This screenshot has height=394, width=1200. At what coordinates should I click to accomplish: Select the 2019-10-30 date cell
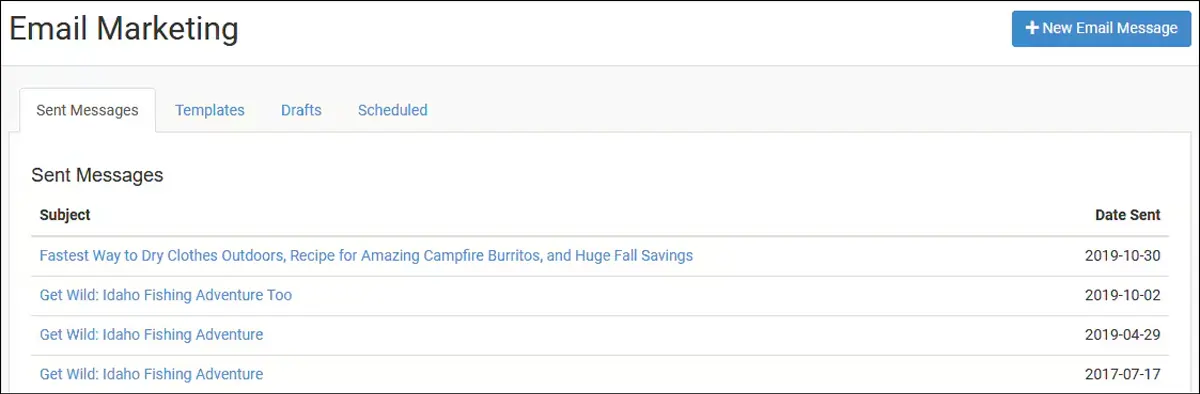point(1123,255)
